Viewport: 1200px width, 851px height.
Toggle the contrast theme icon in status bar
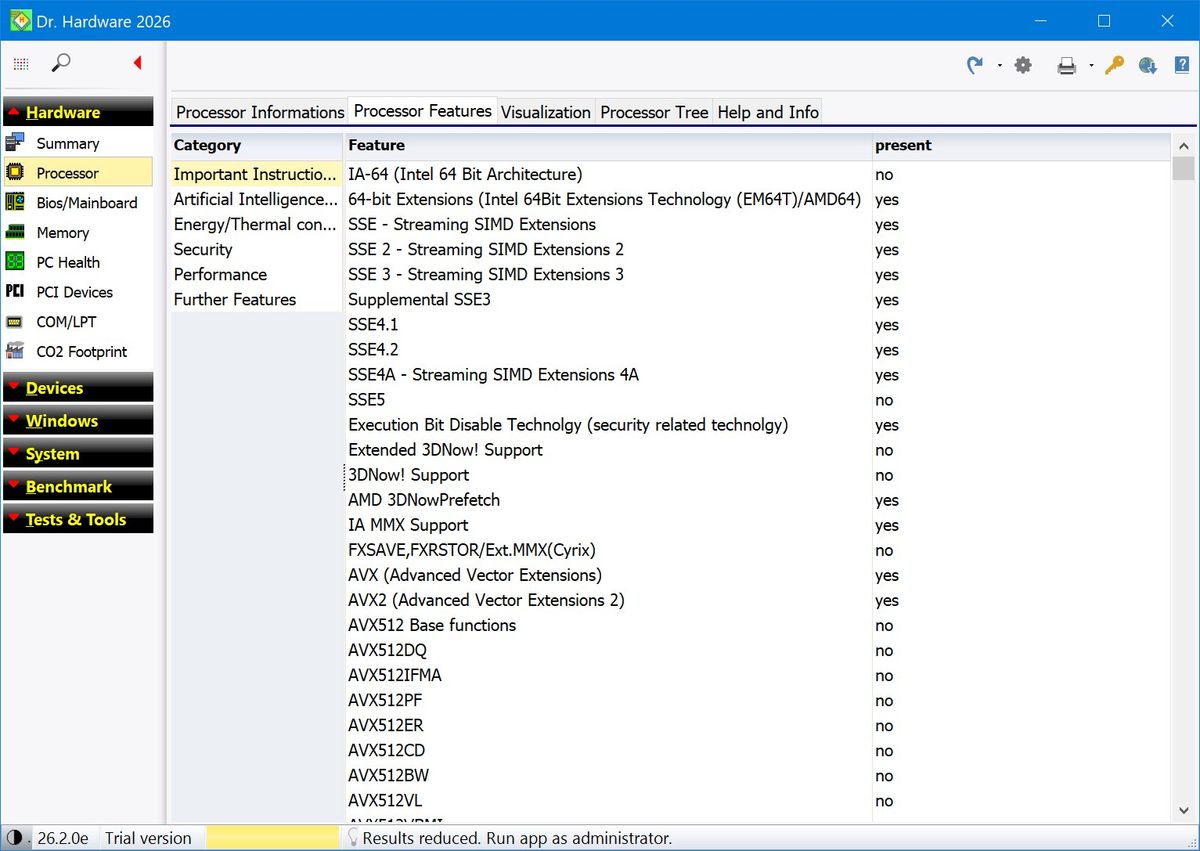[x=14, y=838]
